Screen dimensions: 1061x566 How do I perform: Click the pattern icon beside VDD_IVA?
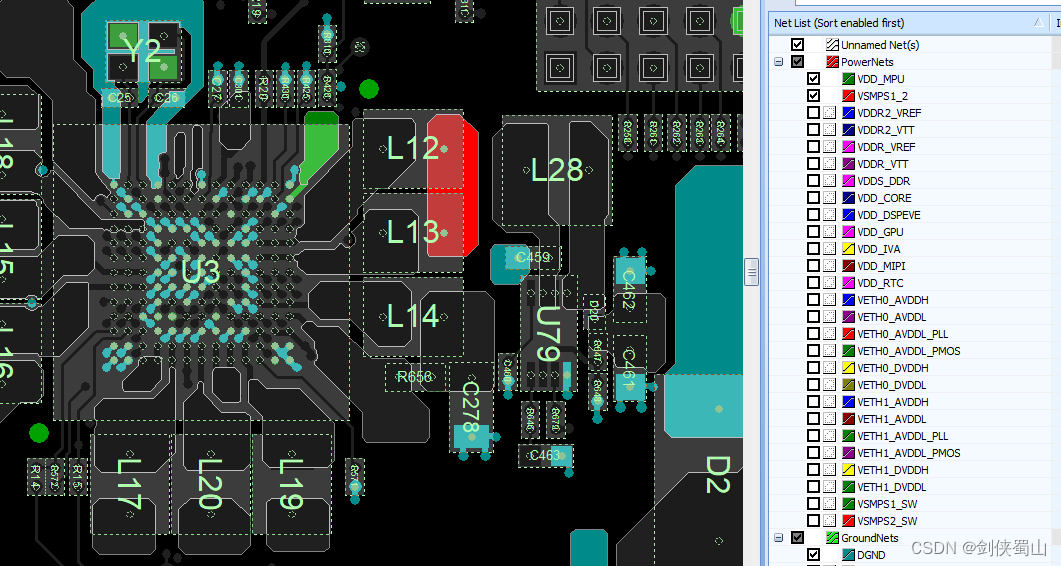pos(830,248)
